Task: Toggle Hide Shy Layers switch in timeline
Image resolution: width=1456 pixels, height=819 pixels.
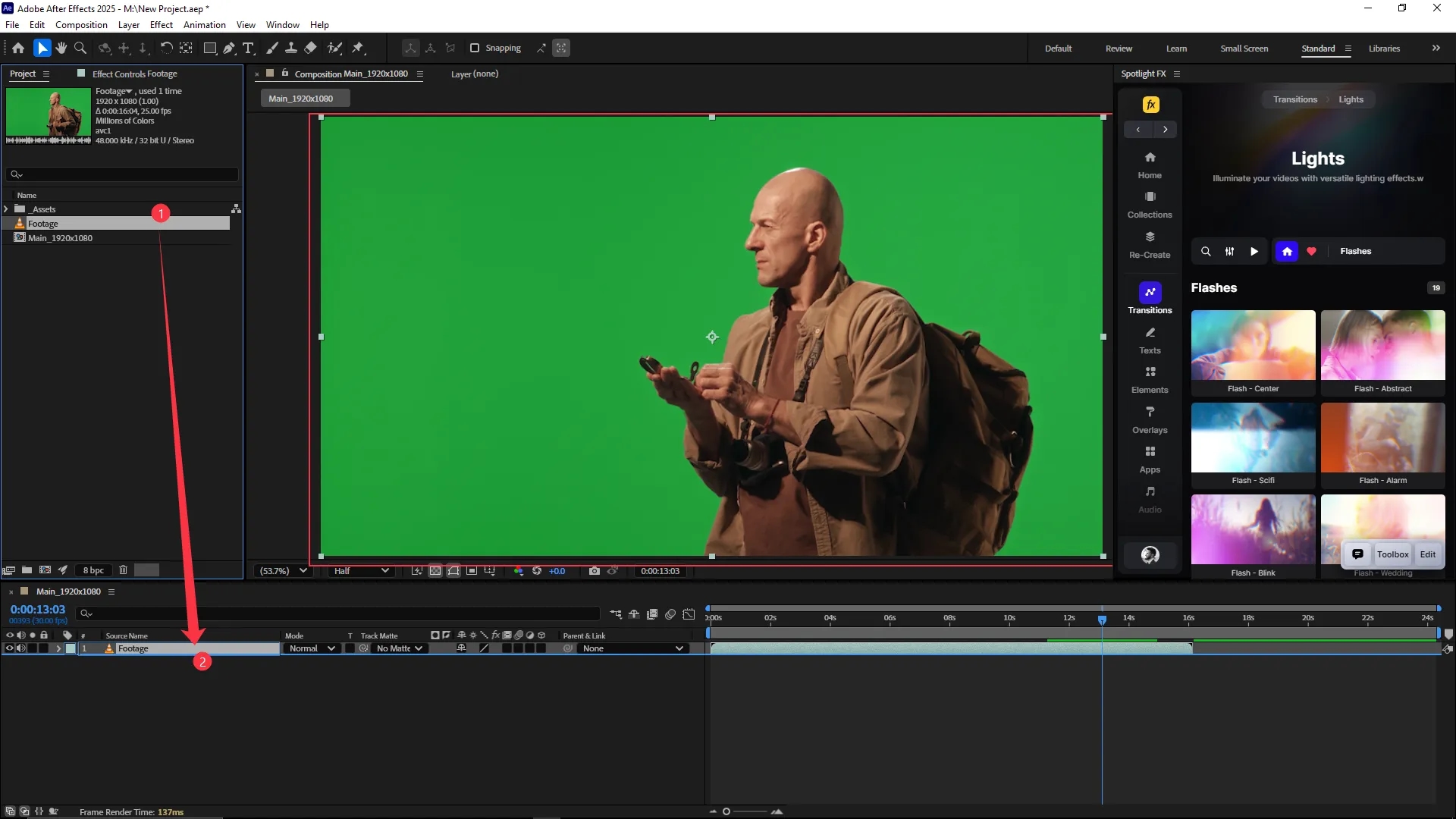Action: pos(634,614)
